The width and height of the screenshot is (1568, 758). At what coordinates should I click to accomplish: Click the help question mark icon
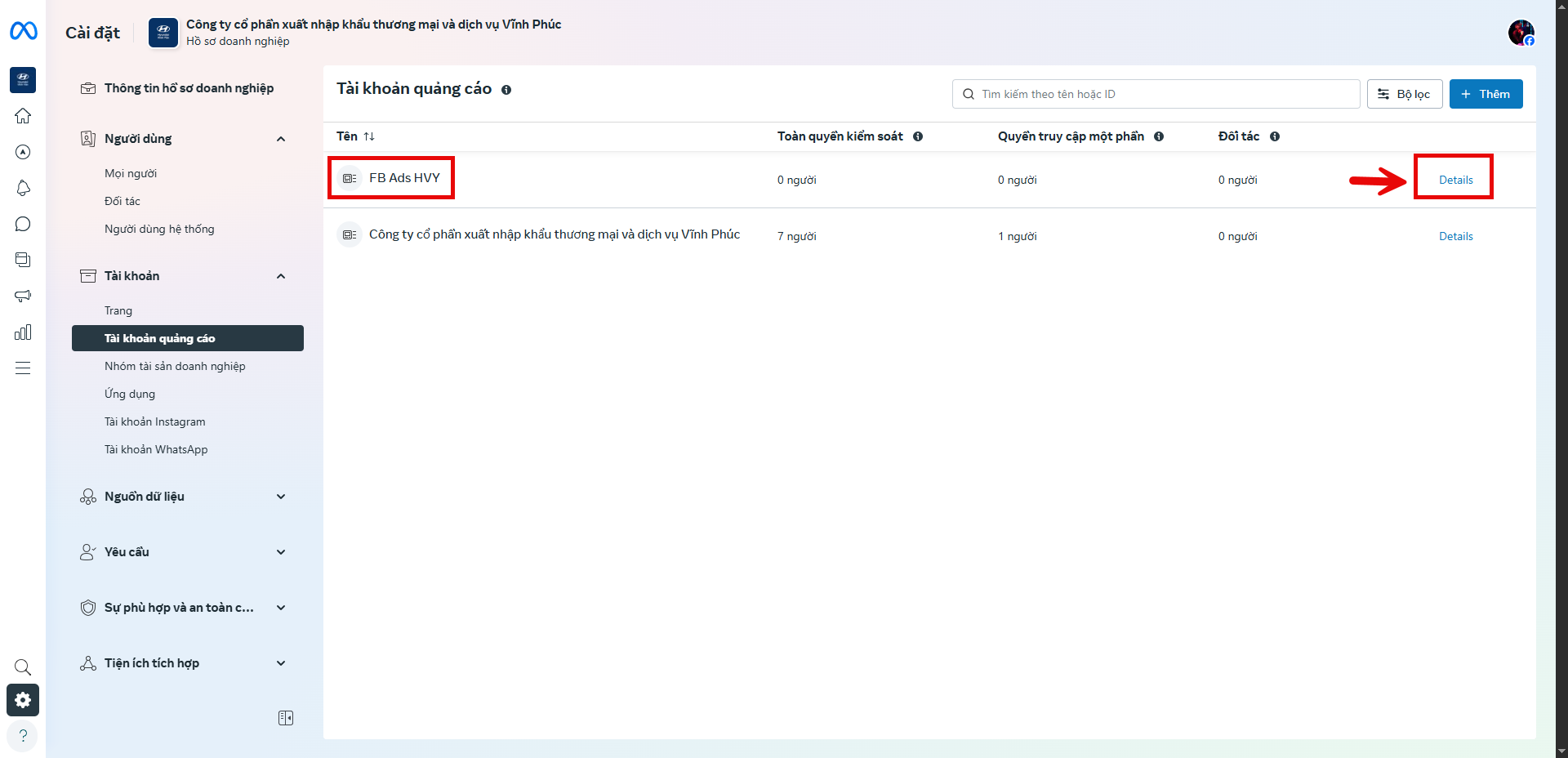[23, 735]
